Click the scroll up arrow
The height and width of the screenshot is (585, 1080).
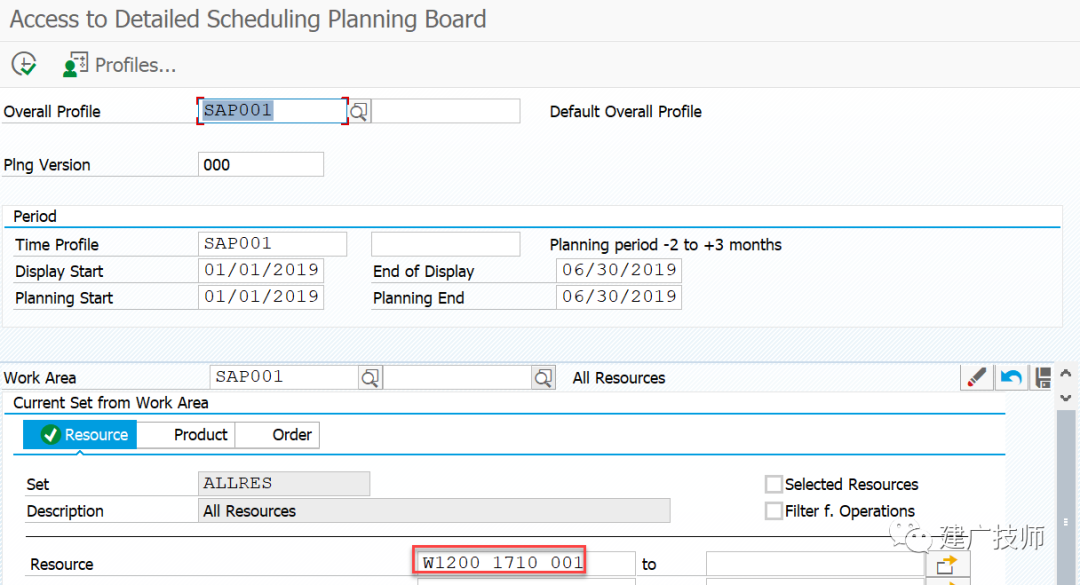click(1066, 373)
